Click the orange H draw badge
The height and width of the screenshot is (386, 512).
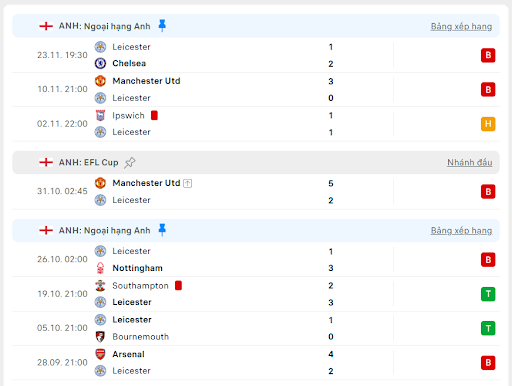pos(488,124)
